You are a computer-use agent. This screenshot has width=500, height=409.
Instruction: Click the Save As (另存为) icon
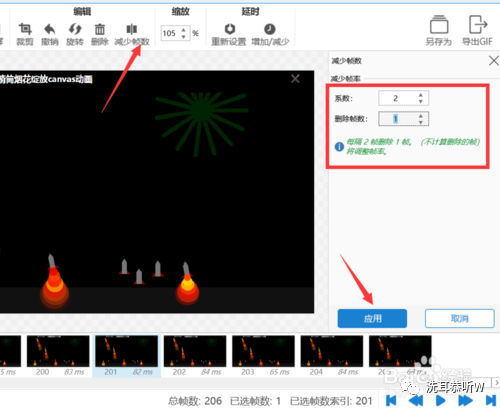click(x=439, y=25)
